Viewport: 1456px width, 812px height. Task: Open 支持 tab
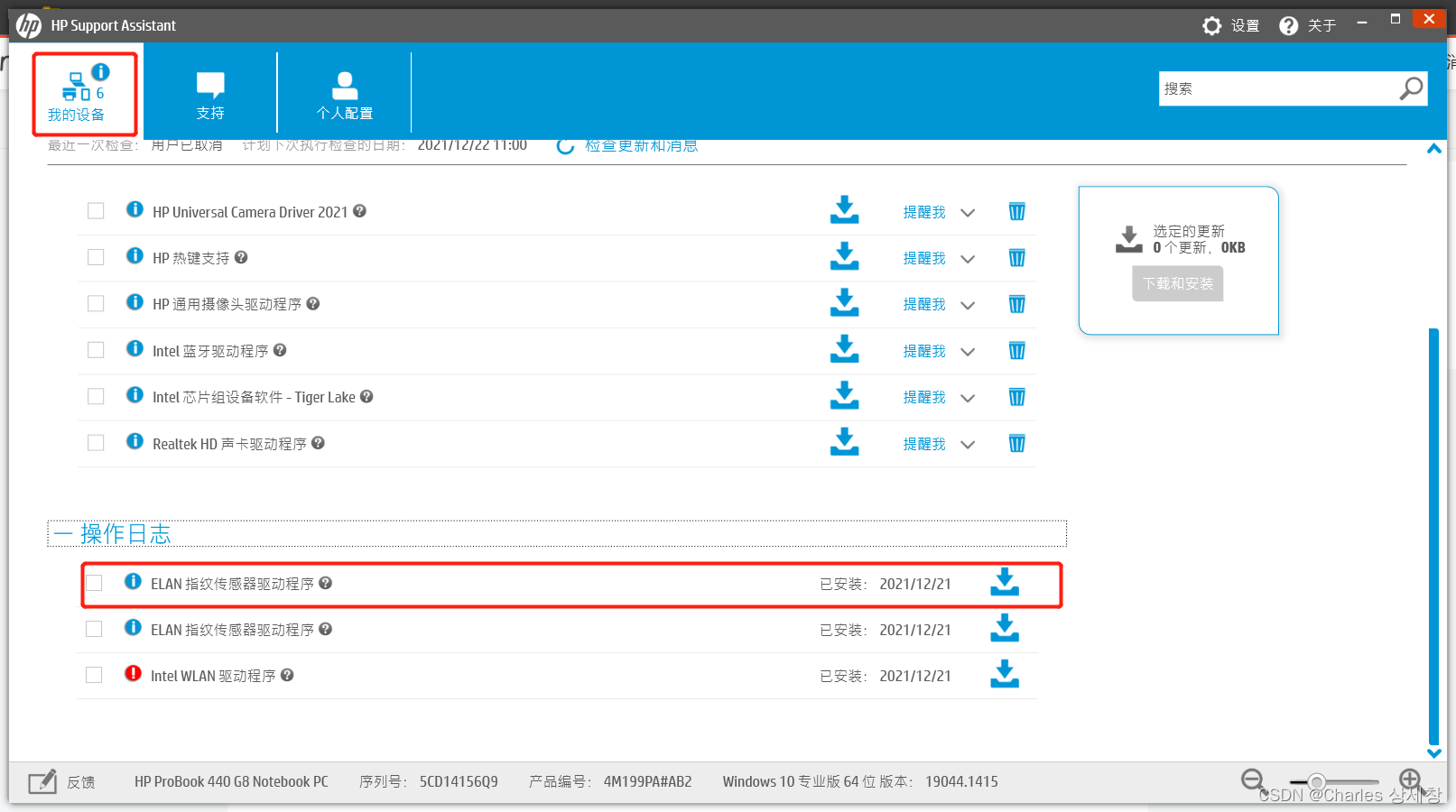pyautogui.click(x=210, y=95)
